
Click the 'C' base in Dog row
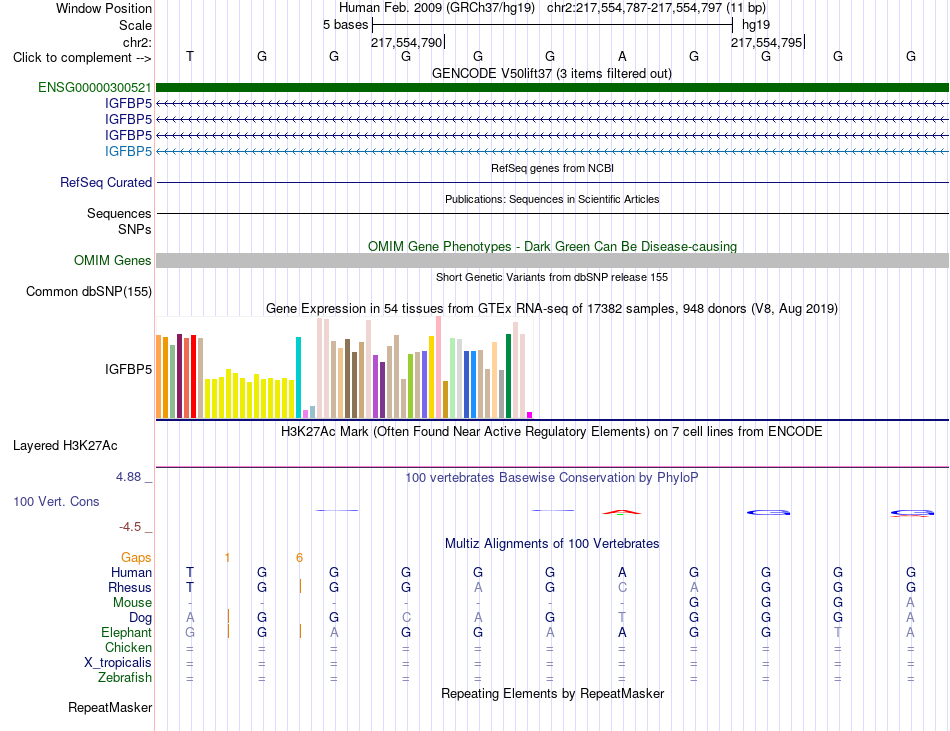[406, 618]
